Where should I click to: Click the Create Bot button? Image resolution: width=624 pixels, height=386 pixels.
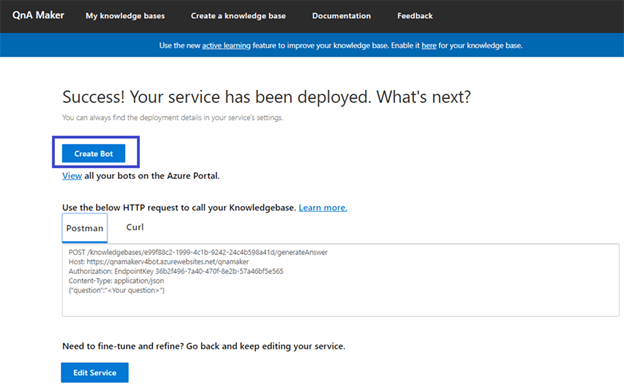(x=94, y=153)
